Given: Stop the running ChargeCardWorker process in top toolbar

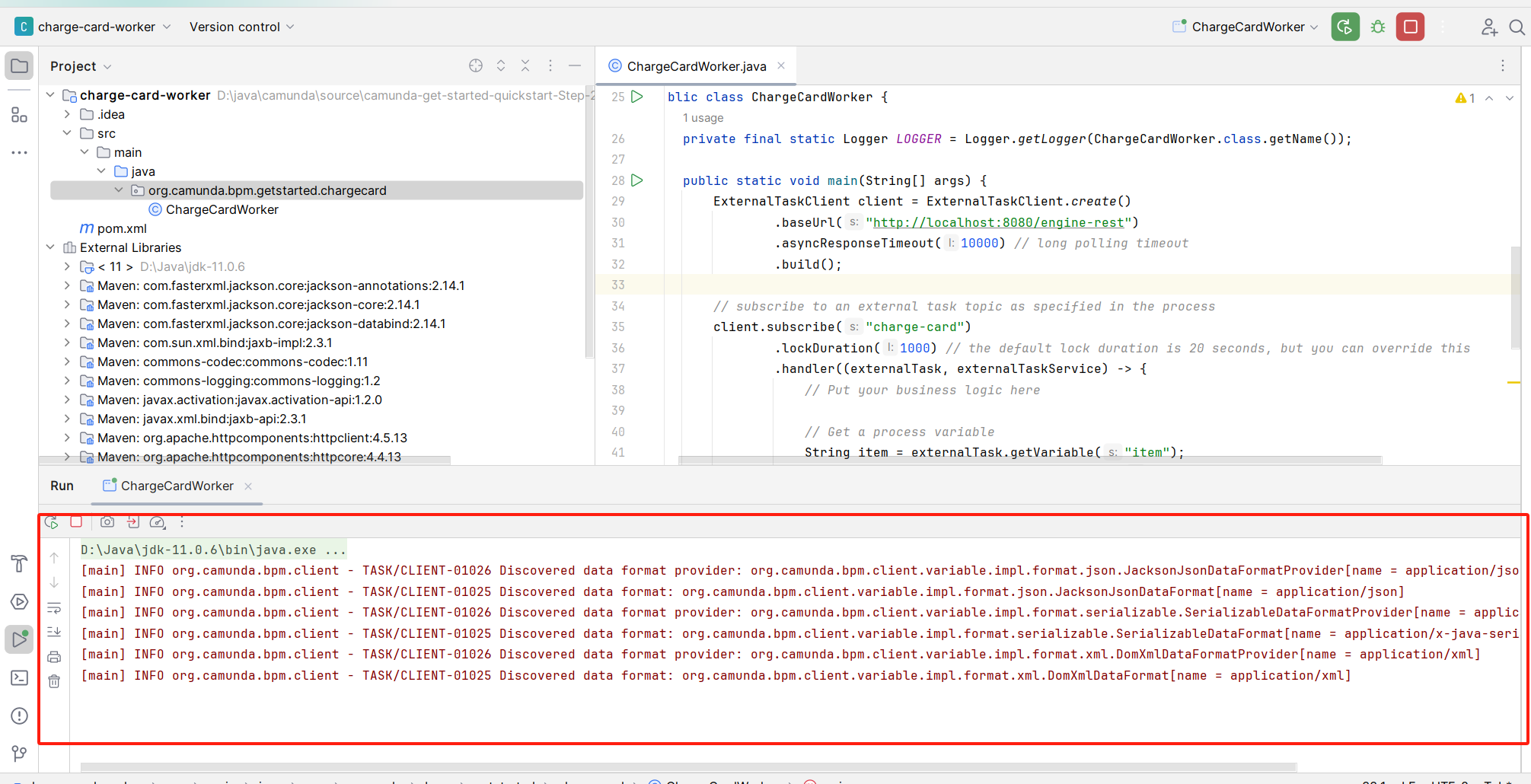Looking at the screenshot, I should coord(1410,27).
